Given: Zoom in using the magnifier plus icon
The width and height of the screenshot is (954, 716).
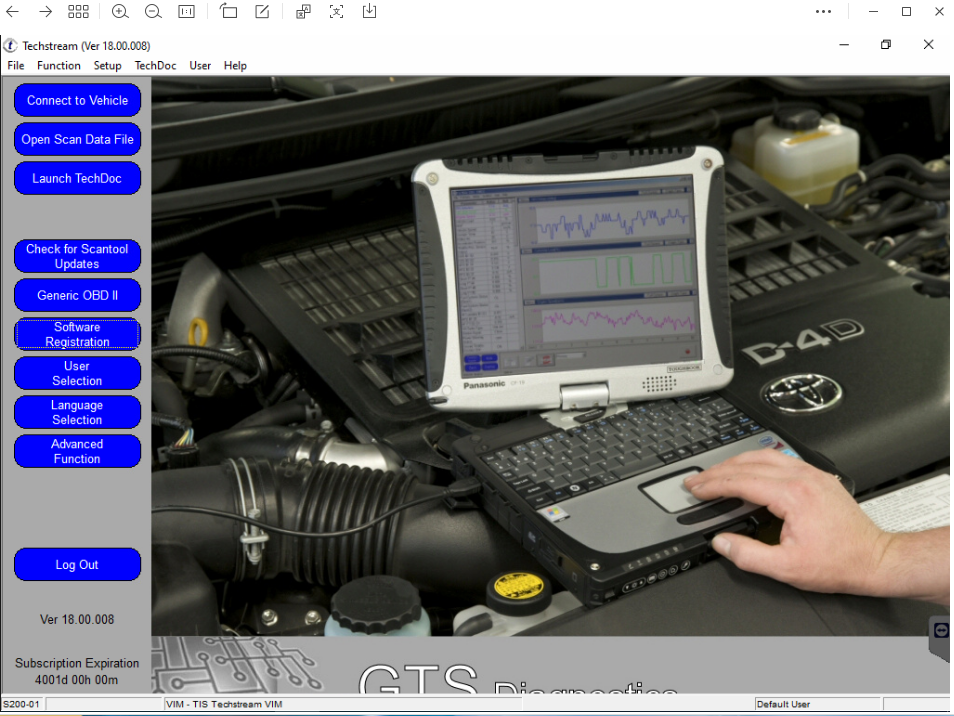Looking at the screenshot, I should pyautogui.click(x=120, y=12).
